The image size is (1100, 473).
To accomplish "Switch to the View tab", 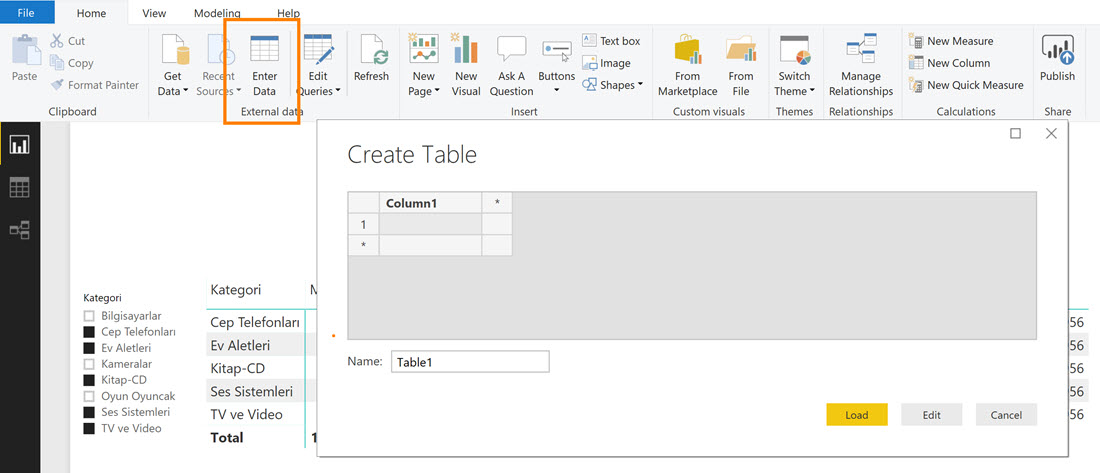I will [154, 13].
